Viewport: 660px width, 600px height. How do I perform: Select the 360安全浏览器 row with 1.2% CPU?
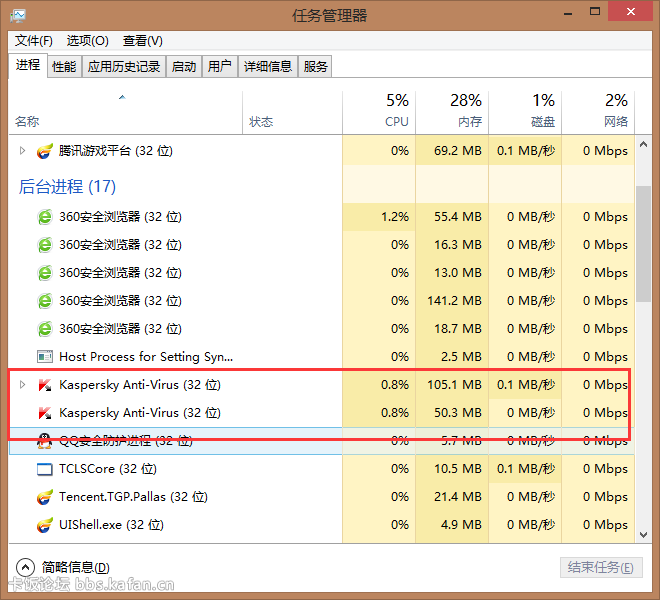tap(322, 217)
